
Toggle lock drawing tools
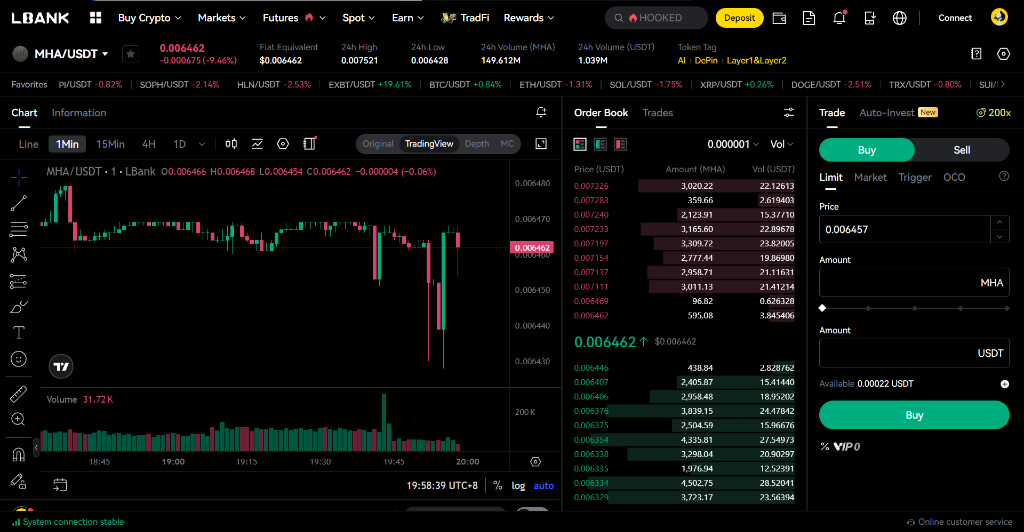(19, 481)
